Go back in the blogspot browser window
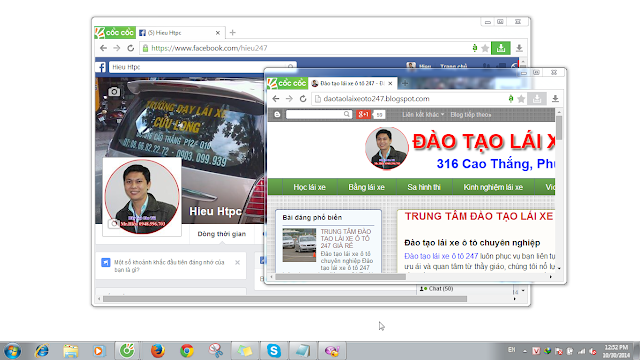The height and width of the screenshot is (360, 640). click(276, 99)
